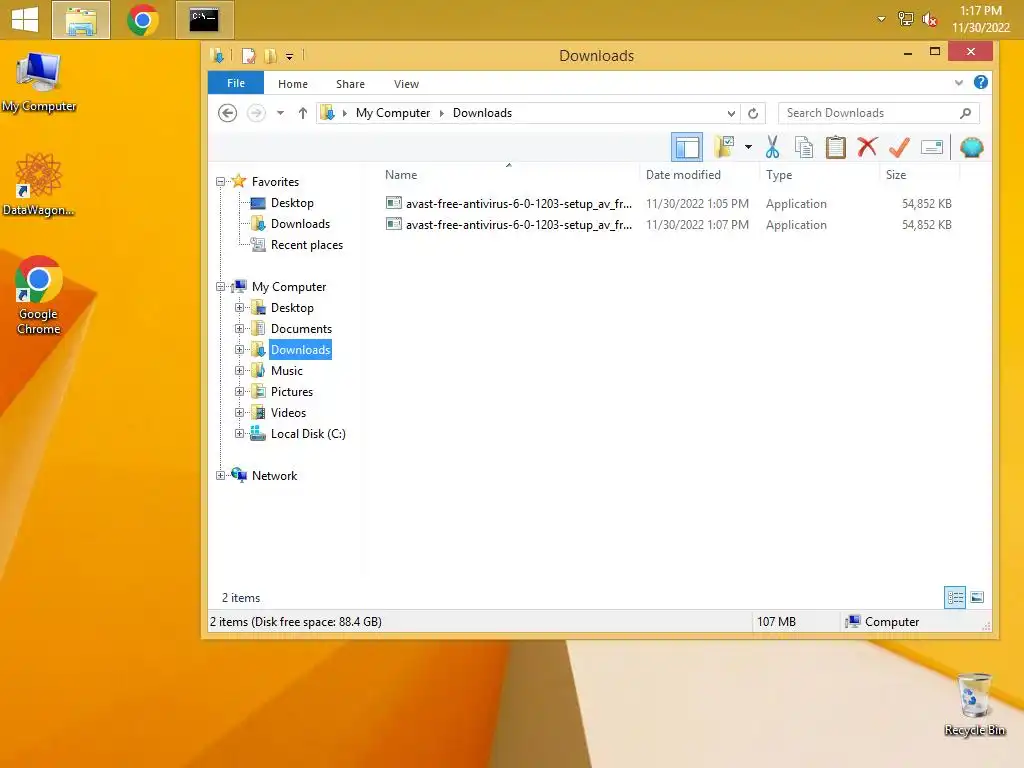Click the Rename toolbar icon
This screenshot has height=768, width=1024.
(x=932, y=147)
